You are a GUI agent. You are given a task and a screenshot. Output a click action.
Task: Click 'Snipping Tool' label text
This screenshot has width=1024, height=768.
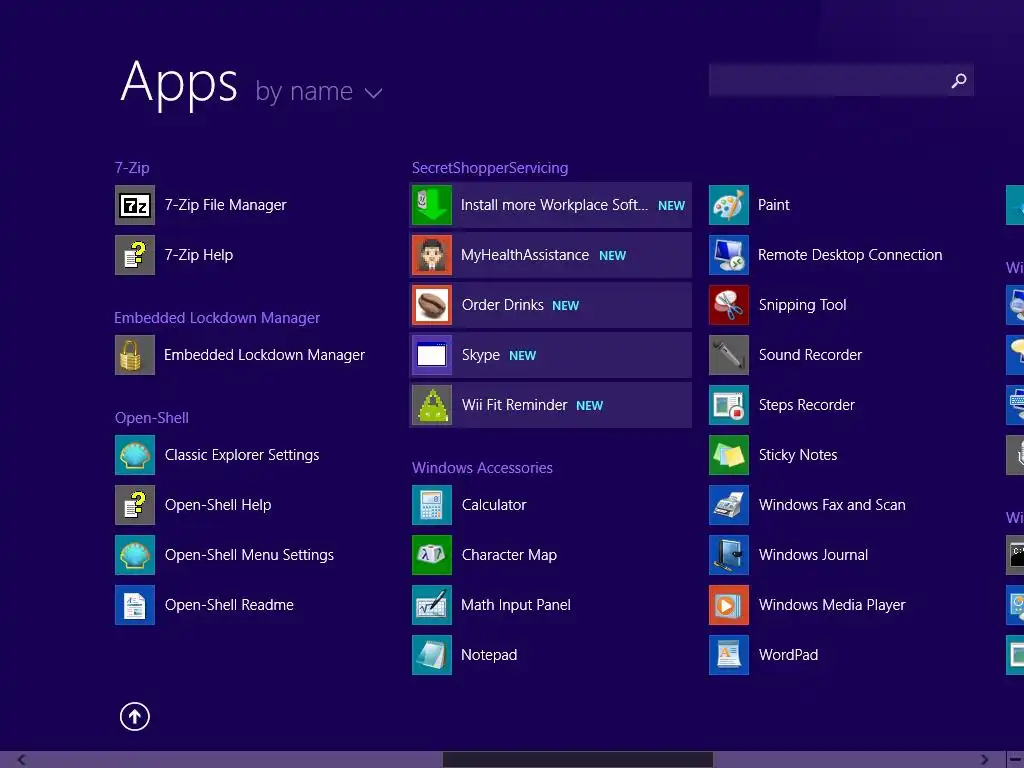(802, 305)
